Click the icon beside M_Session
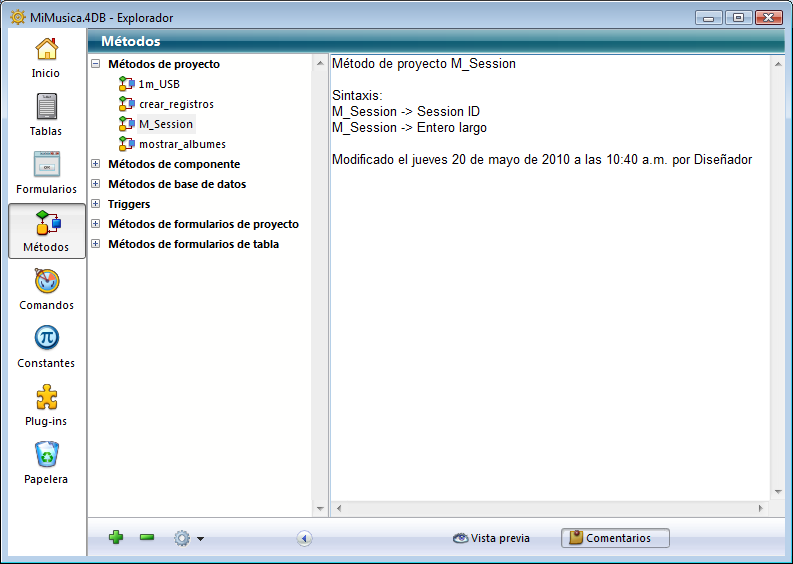 click(126, 124)
